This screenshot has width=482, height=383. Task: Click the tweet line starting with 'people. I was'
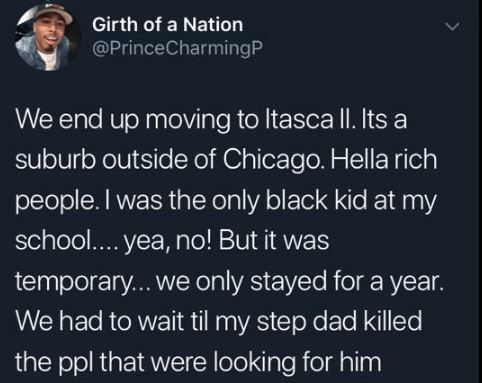tap(226, 202)
